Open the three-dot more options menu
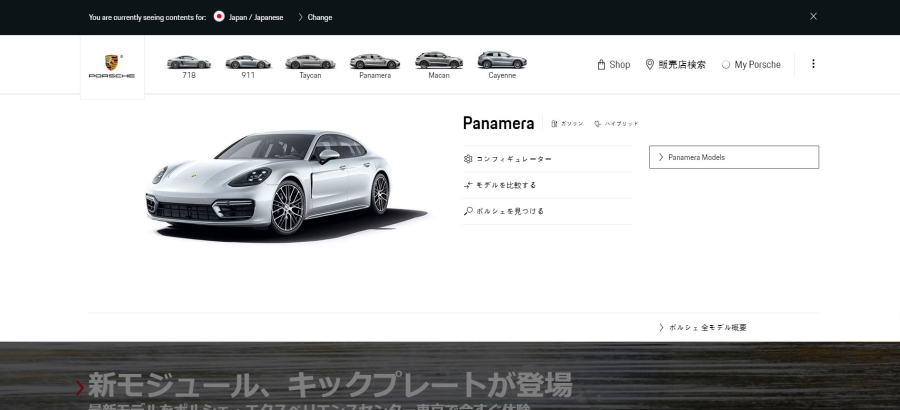 [813, 64]
